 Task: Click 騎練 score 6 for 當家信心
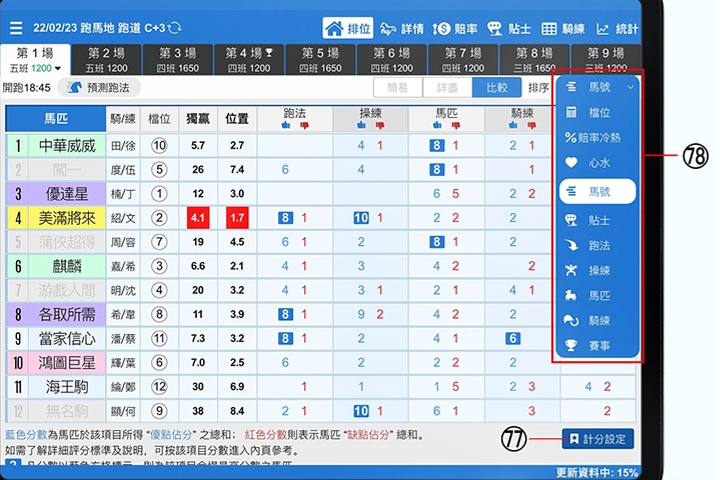[x=512, y=339]
